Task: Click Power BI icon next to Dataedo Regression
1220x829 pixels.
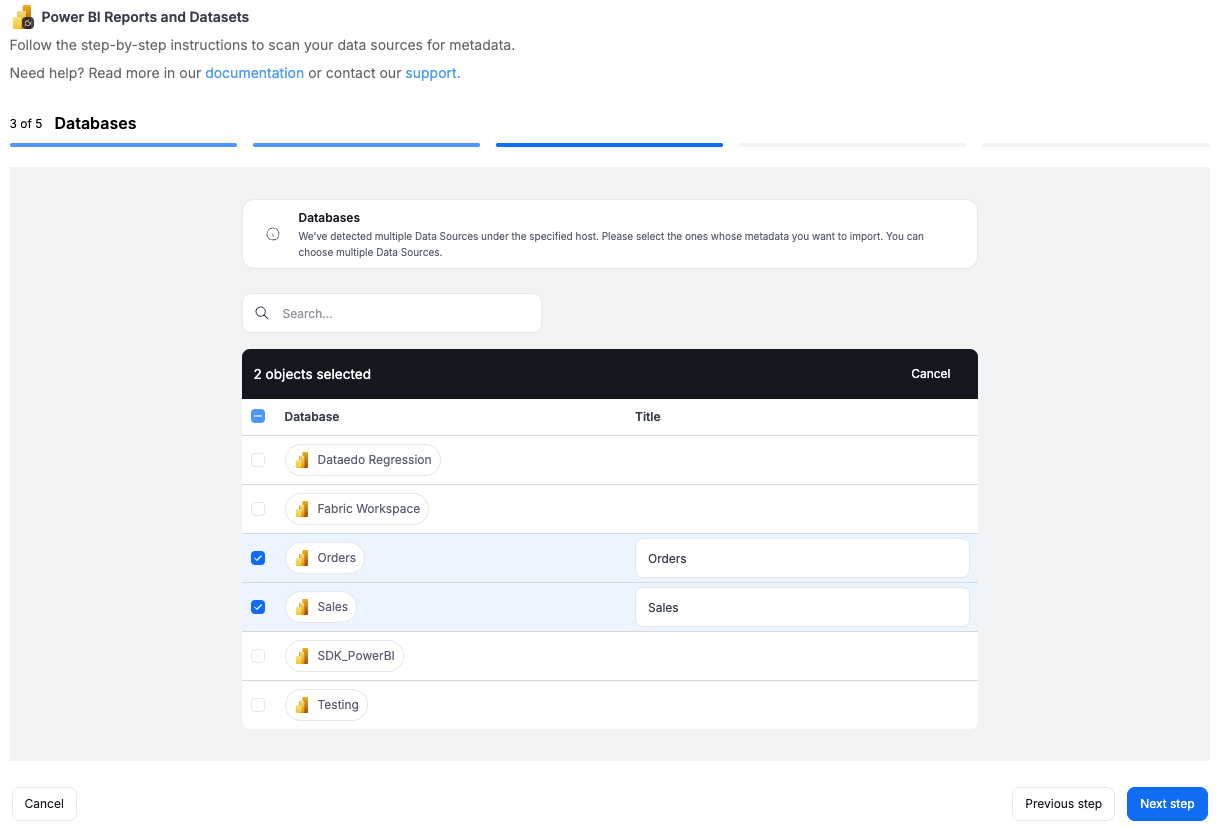Action: (302, 460)
